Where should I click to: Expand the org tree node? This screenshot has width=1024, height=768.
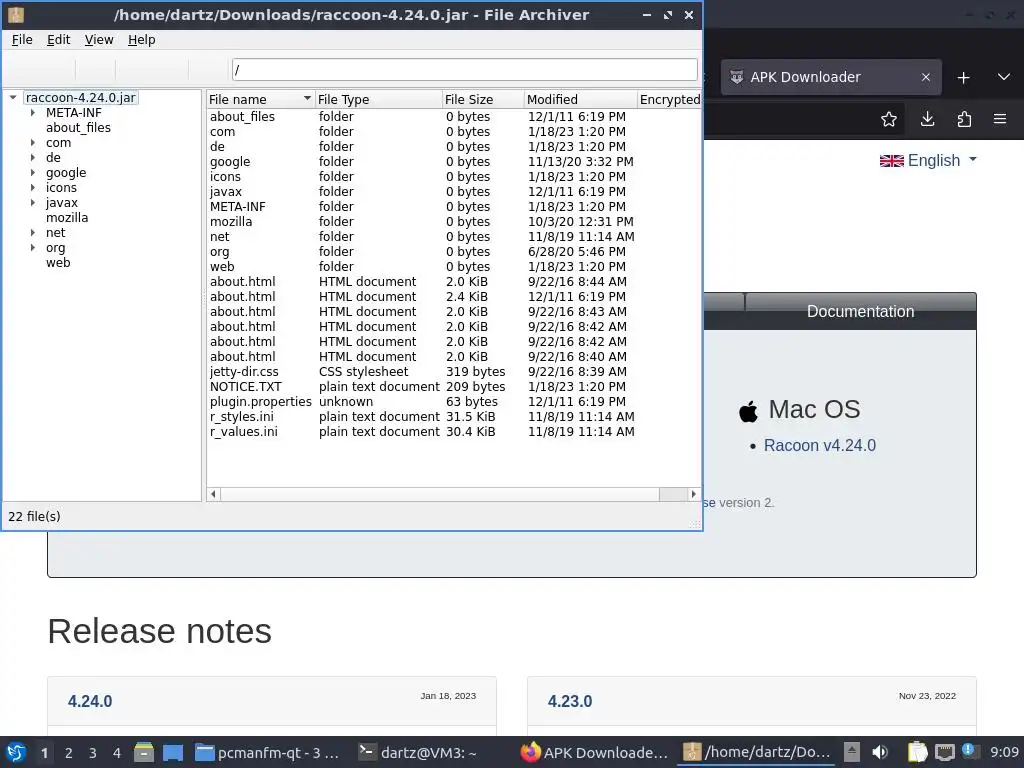coord(33,248)
